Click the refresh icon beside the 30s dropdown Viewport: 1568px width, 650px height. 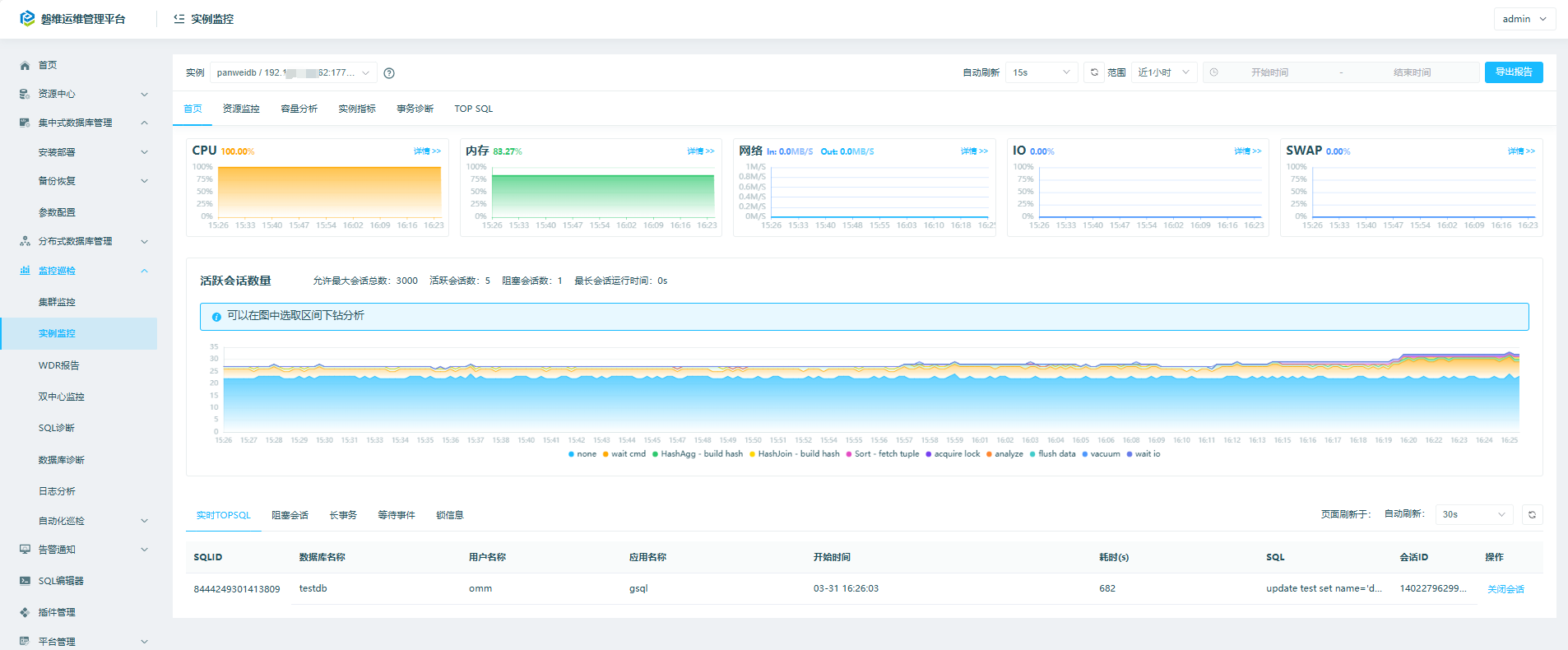1532,515
